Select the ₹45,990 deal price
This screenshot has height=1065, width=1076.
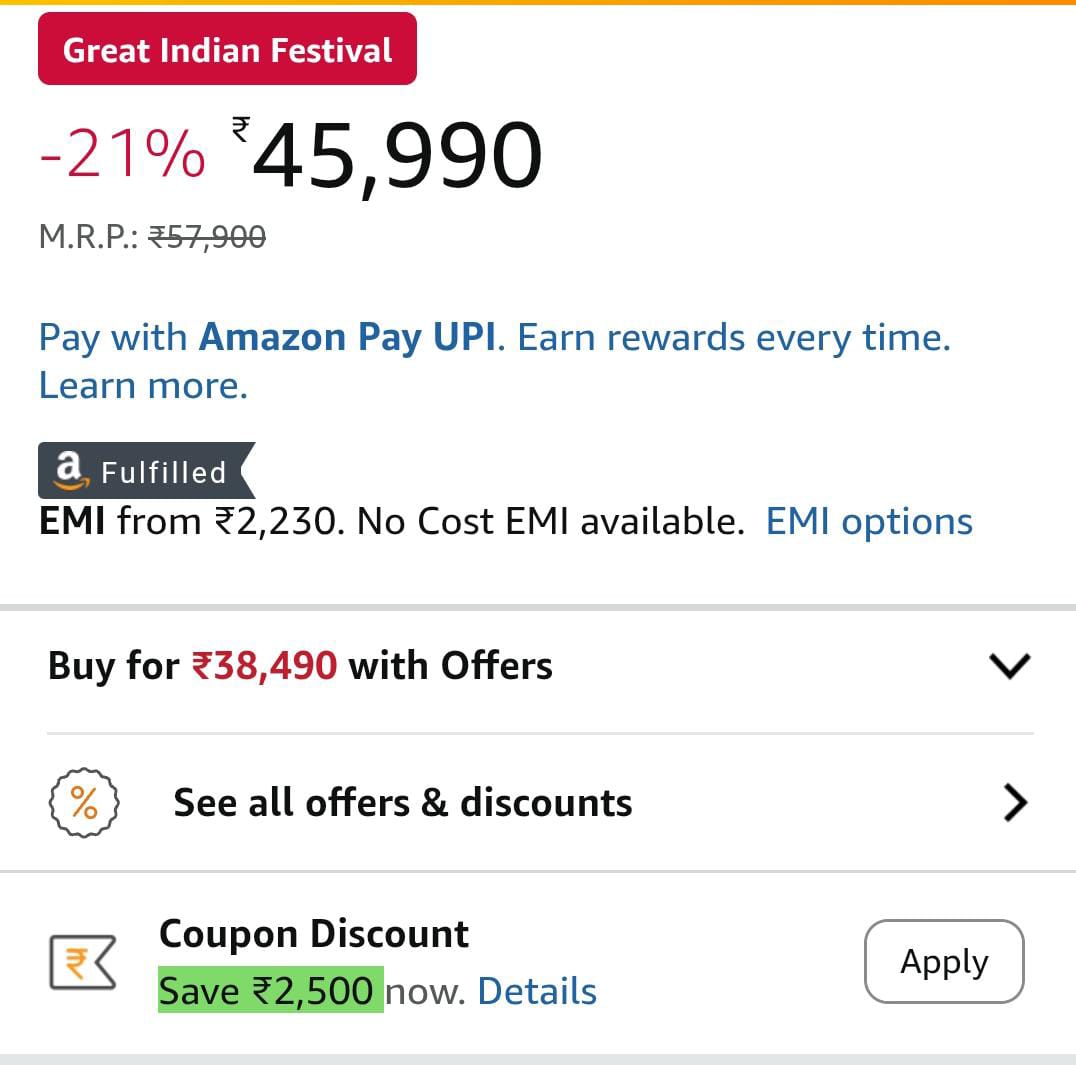click(398, 156)
